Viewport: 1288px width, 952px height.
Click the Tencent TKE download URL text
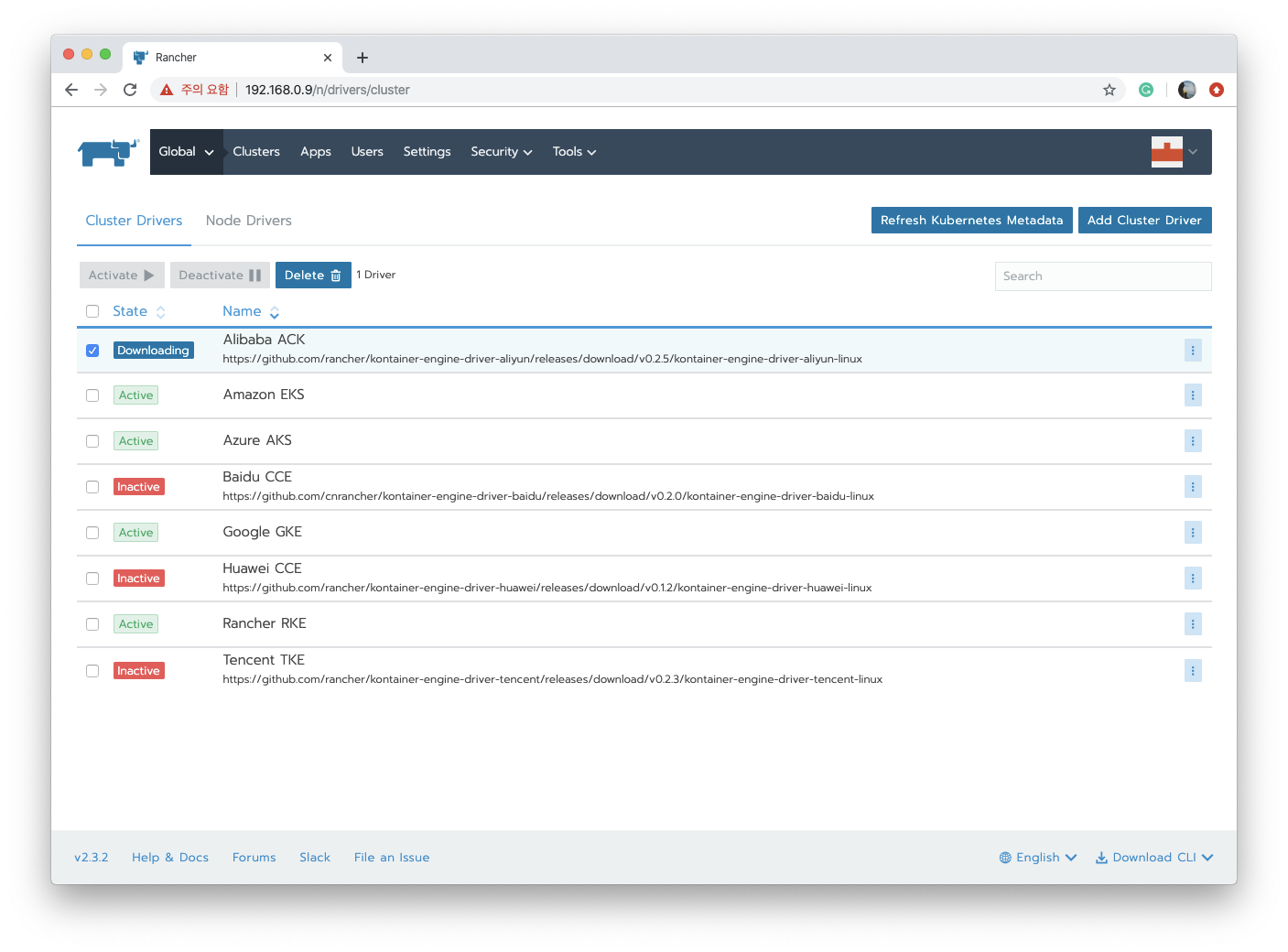pyautogui.click(x=553, y=679)
